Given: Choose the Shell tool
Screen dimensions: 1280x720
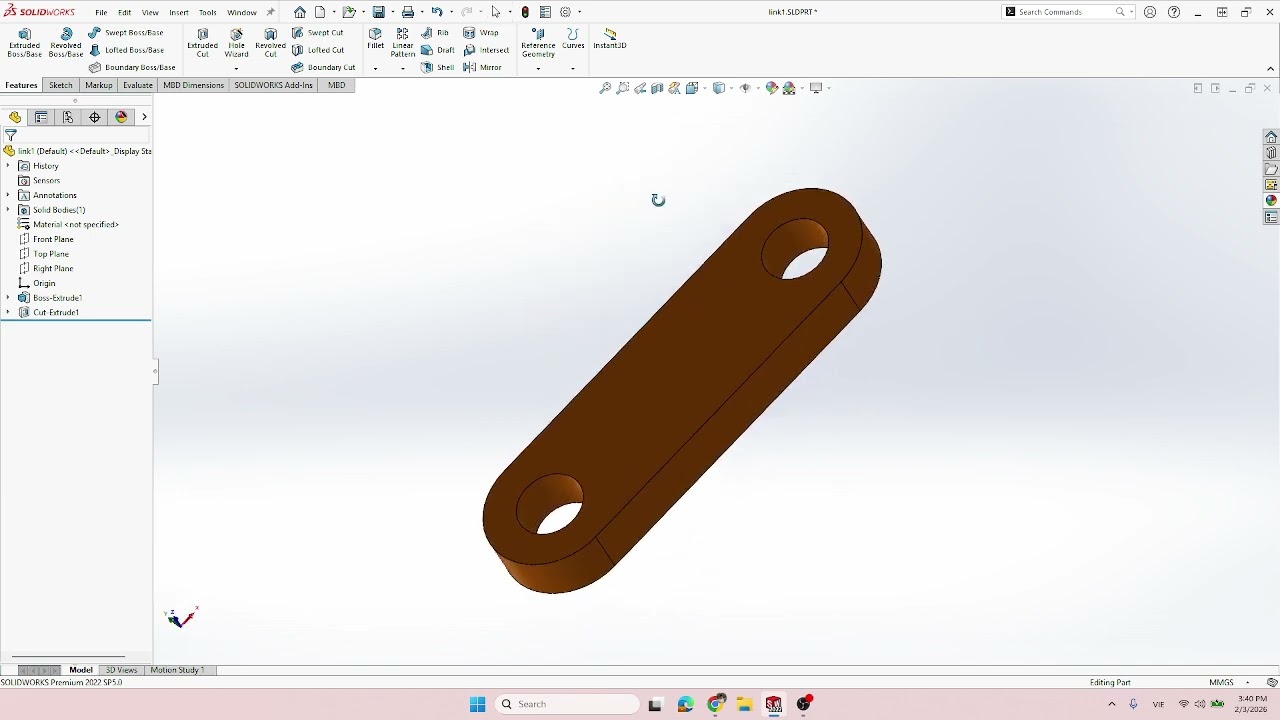Looking at the screenshot, I should click(x=438, y=67).
